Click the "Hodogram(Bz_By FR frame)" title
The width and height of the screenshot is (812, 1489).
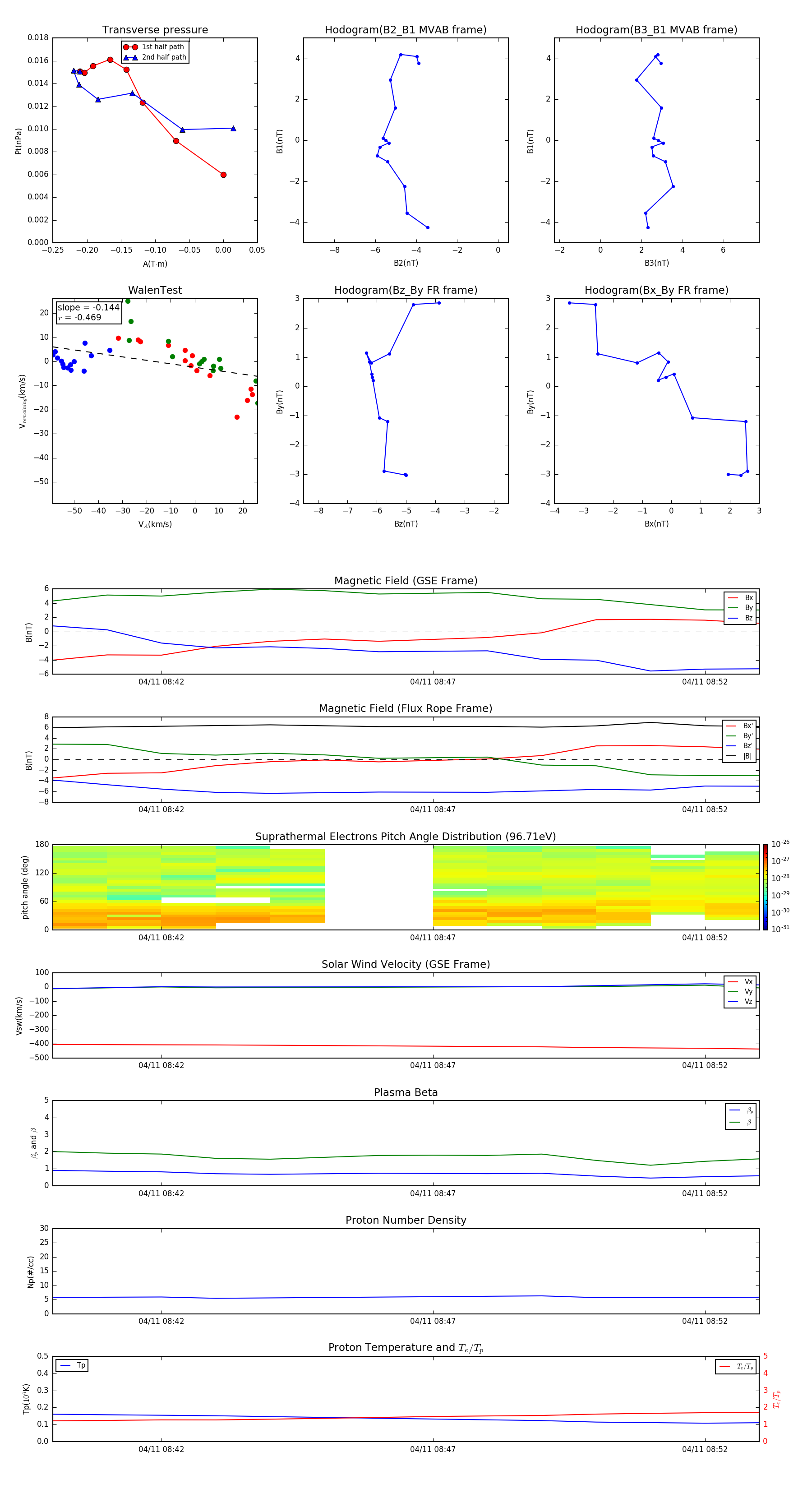coord(406,290)
